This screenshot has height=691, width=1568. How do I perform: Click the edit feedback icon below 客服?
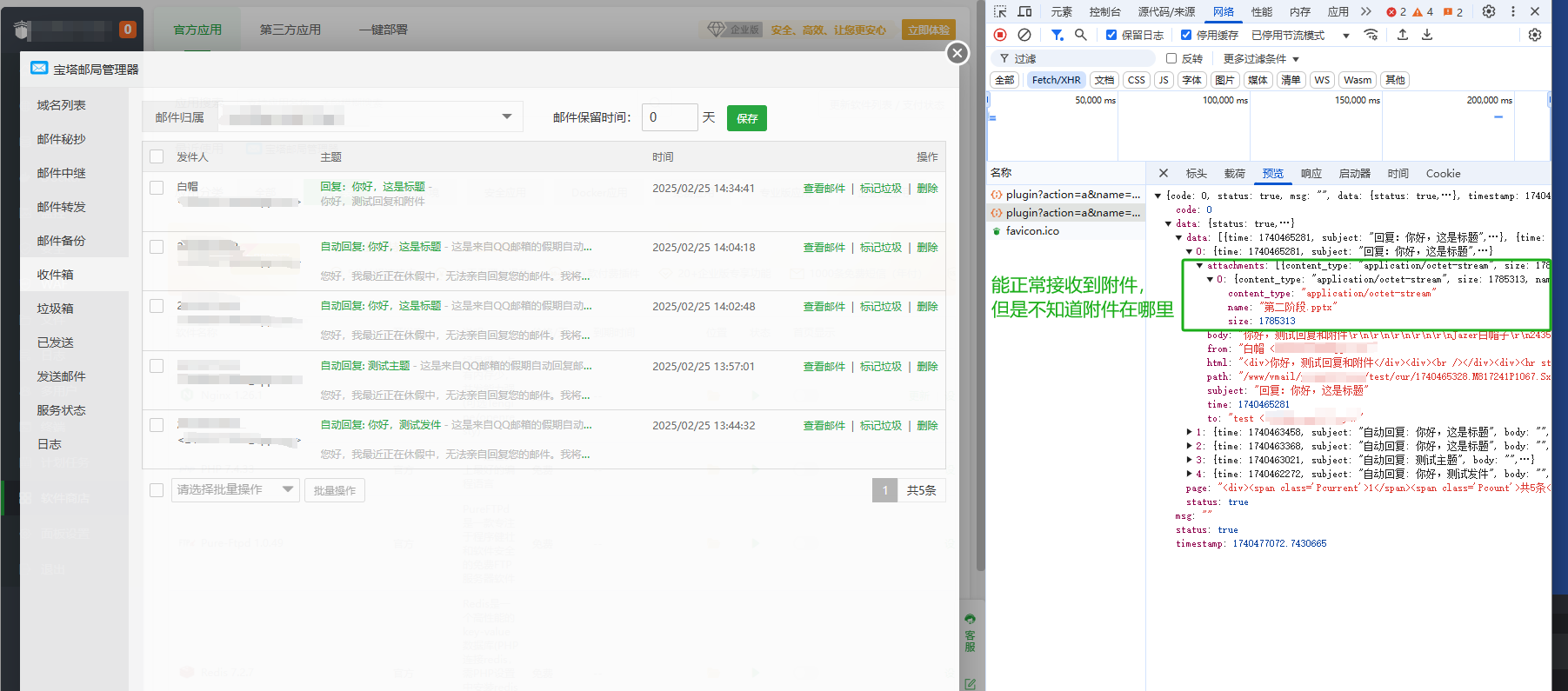point(970,684)
